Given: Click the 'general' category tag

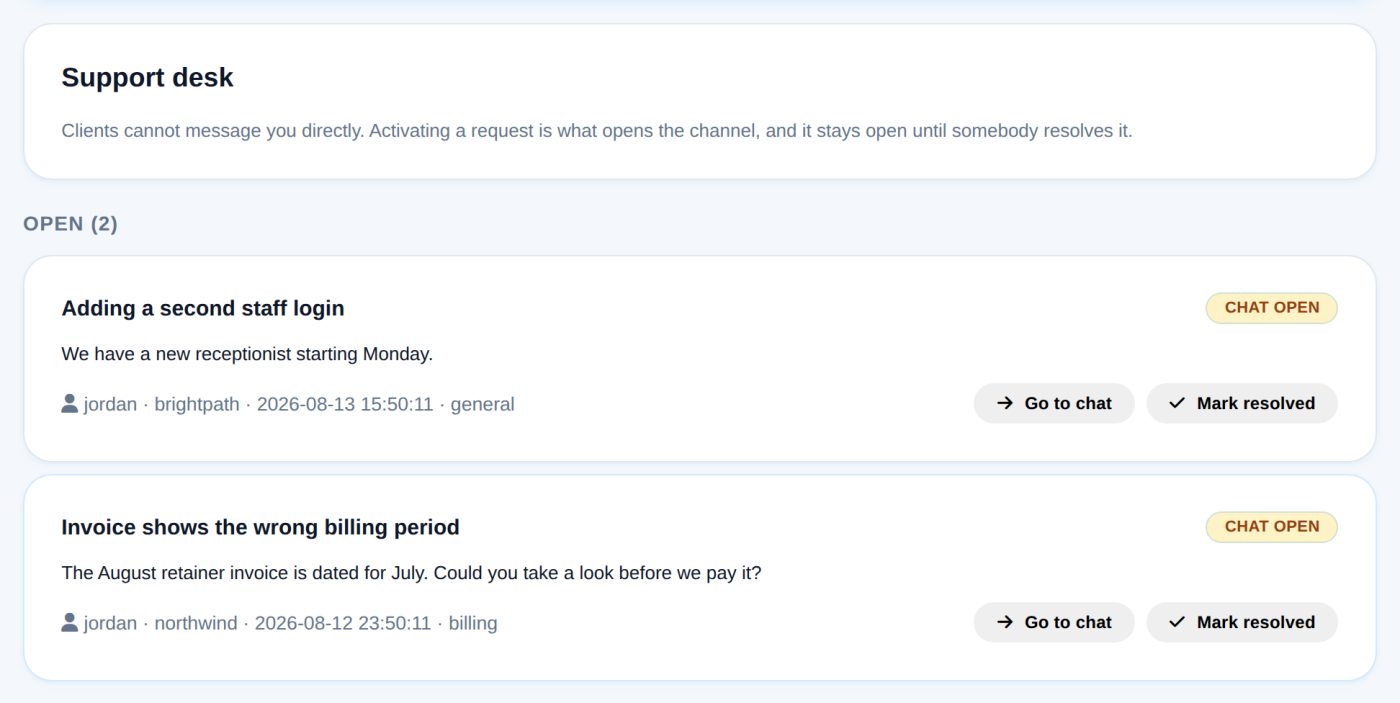Looking at the screenshot, I should [x=483, y=404].
